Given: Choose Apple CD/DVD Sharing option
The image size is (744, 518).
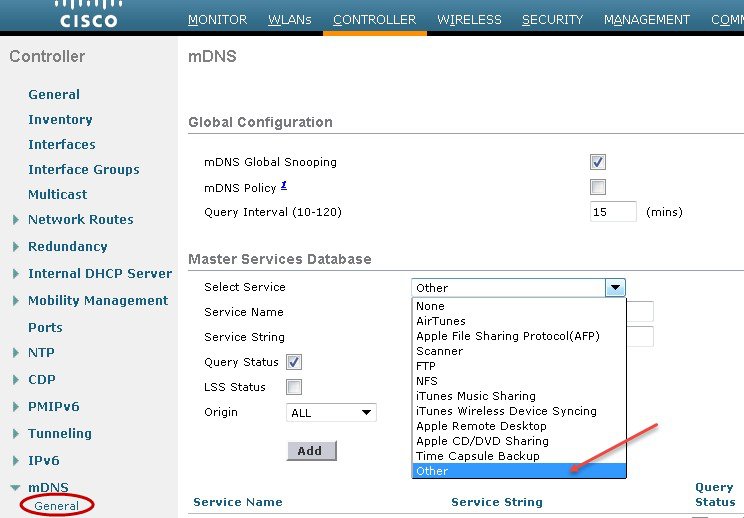Looking at the screenshot, I should pyautogui.click(x=519, y=441).
